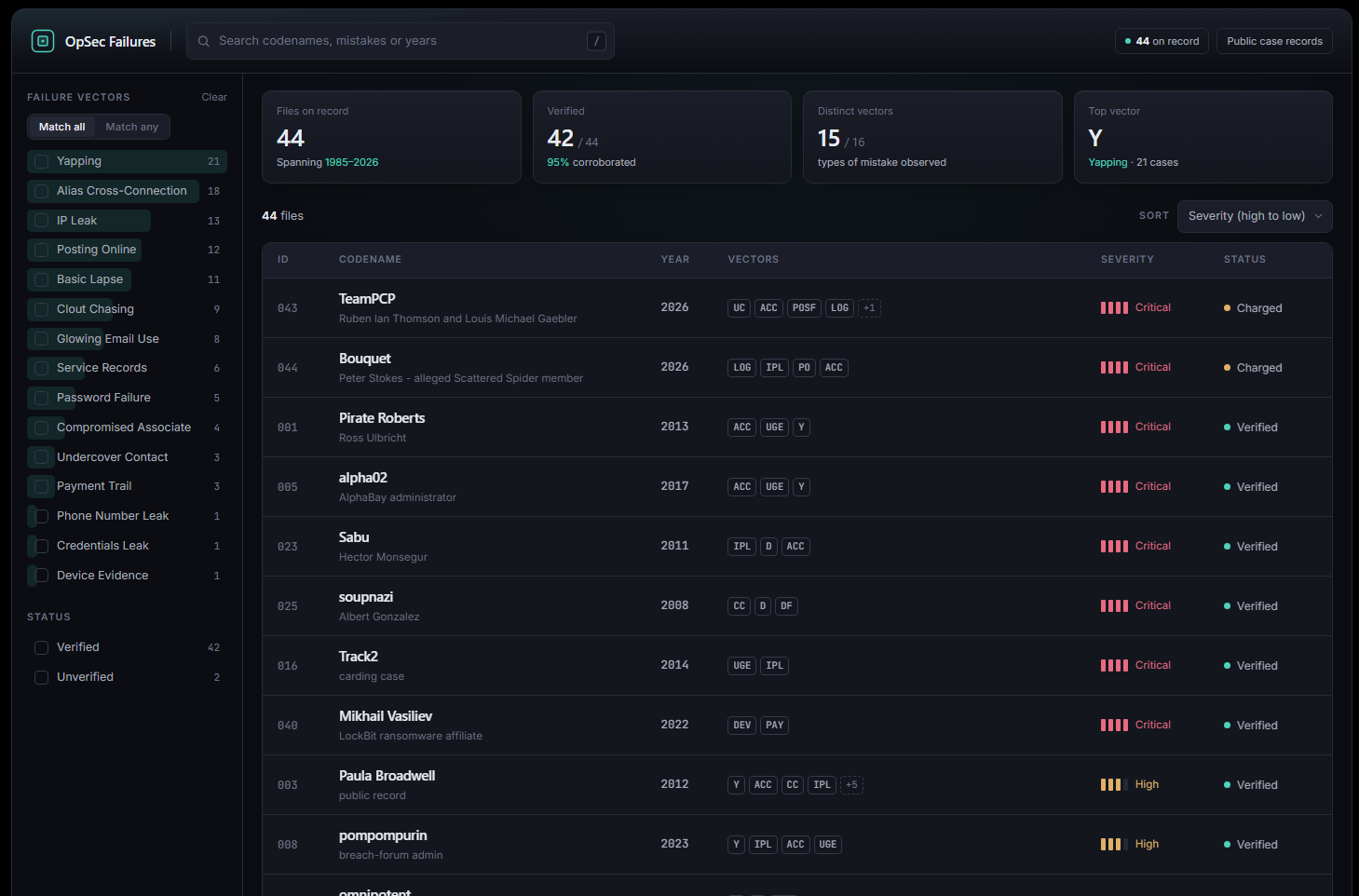This screenshot has height=896, width=1359.
Task: Click the D tag on Sabu row
Action: [768, 547]
